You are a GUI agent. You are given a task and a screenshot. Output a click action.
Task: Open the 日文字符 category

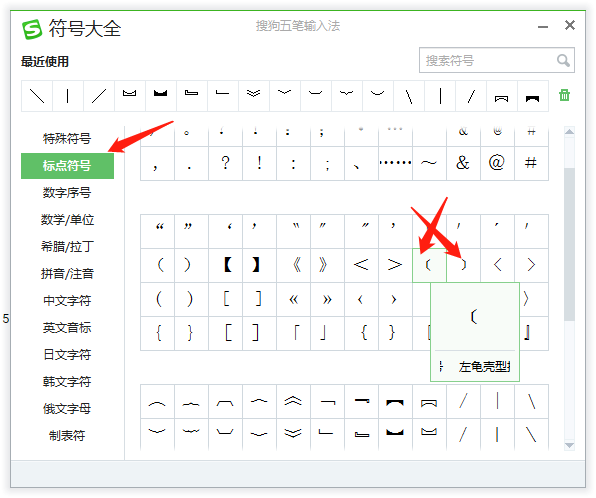67,355
